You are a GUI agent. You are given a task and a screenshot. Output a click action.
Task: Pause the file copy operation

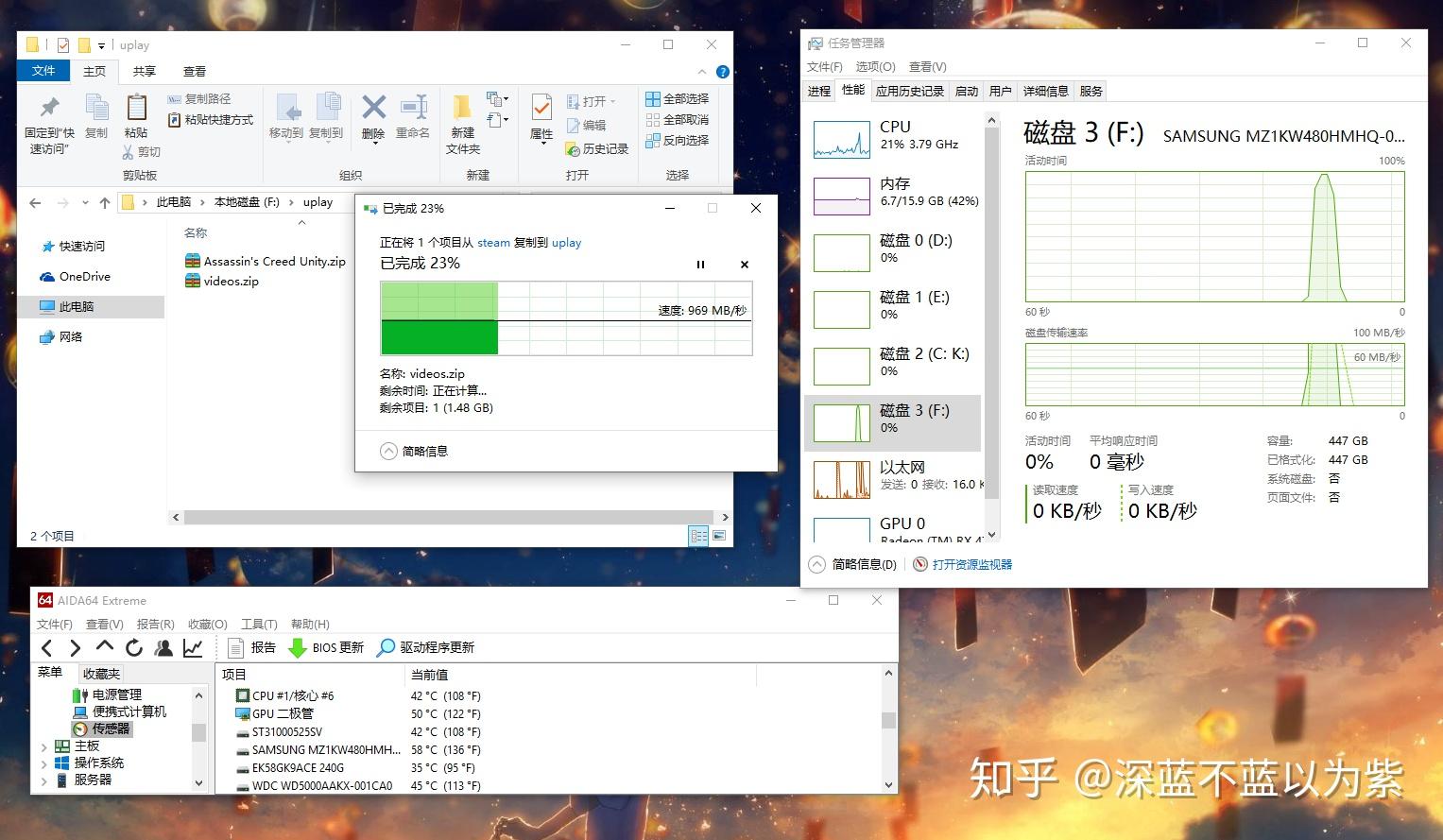(x=700, y=265)
